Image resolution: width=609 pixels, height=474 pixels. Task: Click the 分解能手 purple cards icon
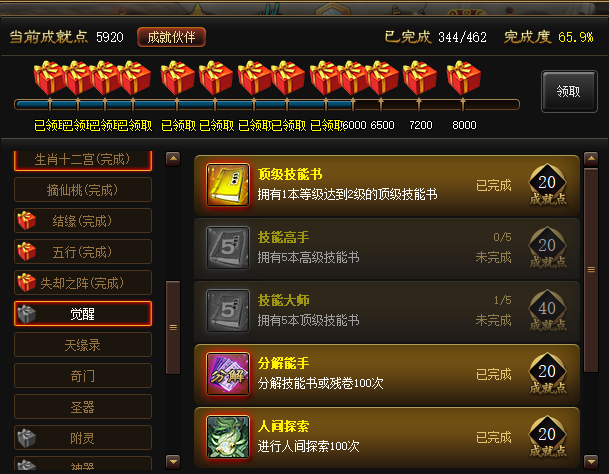(228, 373)
